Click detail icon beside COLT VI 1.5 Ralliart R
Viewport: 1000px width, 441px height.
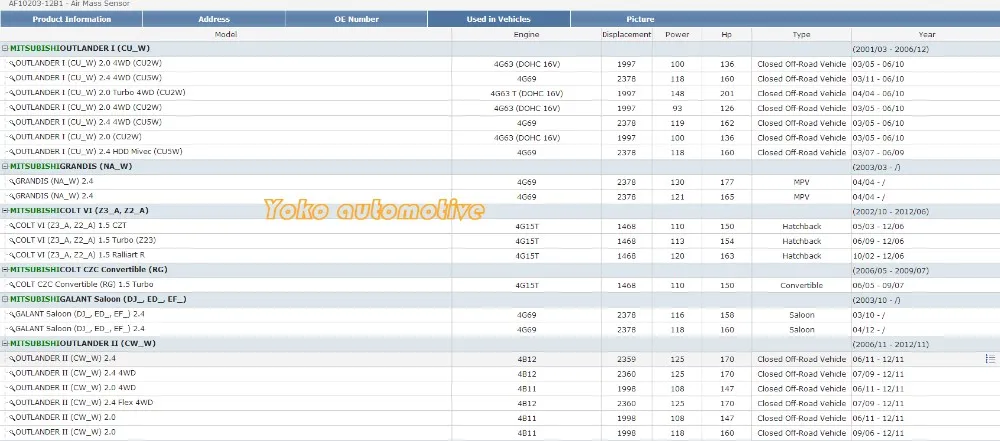click(11, 255)
